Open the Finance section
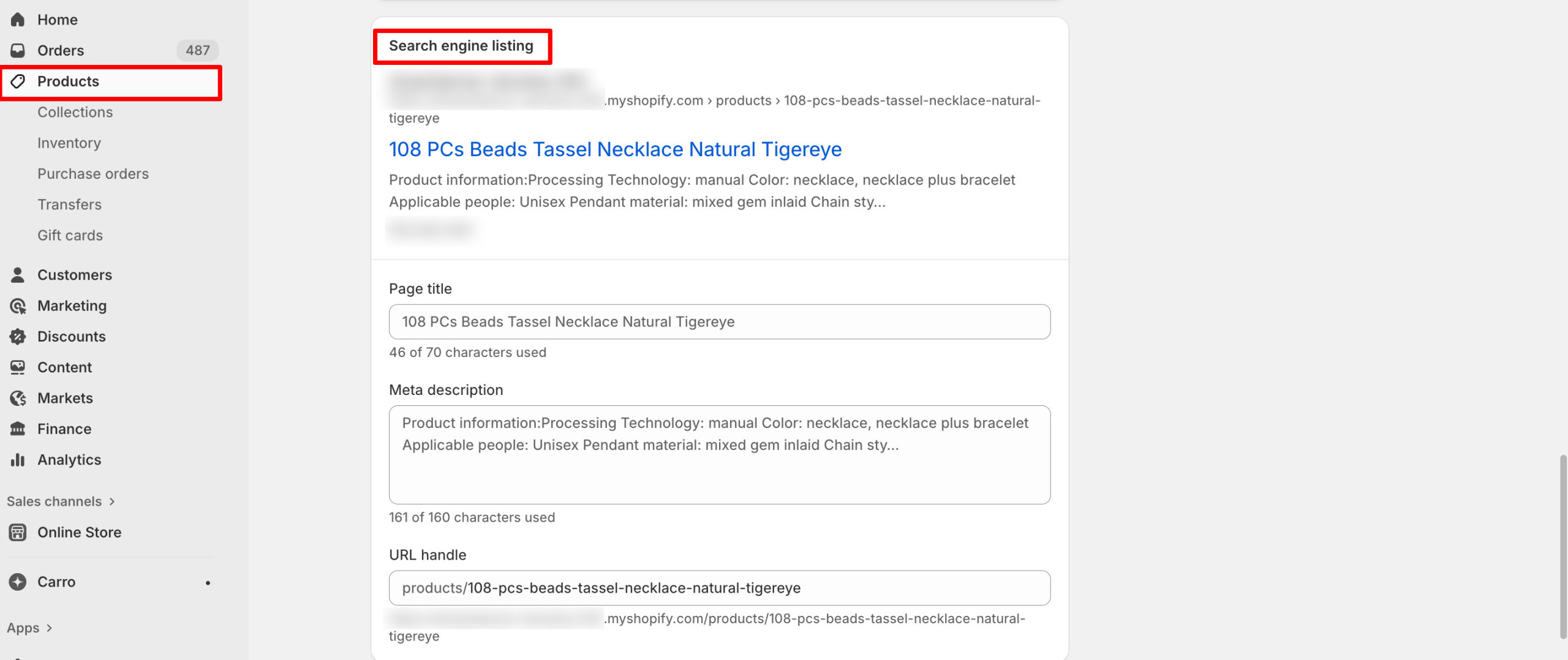The width and height of the screenshot is (1568, 660). [64, 429]
